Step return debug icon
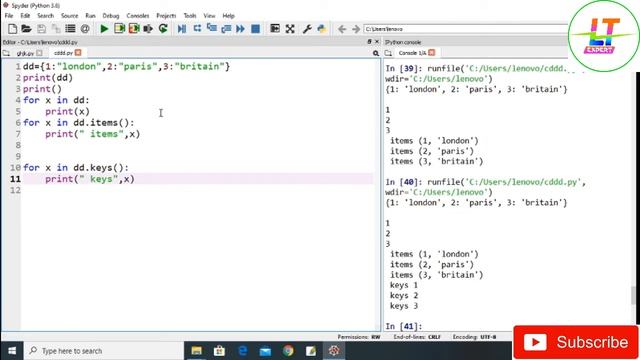The width and height of the screenshot is (640, 360). coord(226,29)
